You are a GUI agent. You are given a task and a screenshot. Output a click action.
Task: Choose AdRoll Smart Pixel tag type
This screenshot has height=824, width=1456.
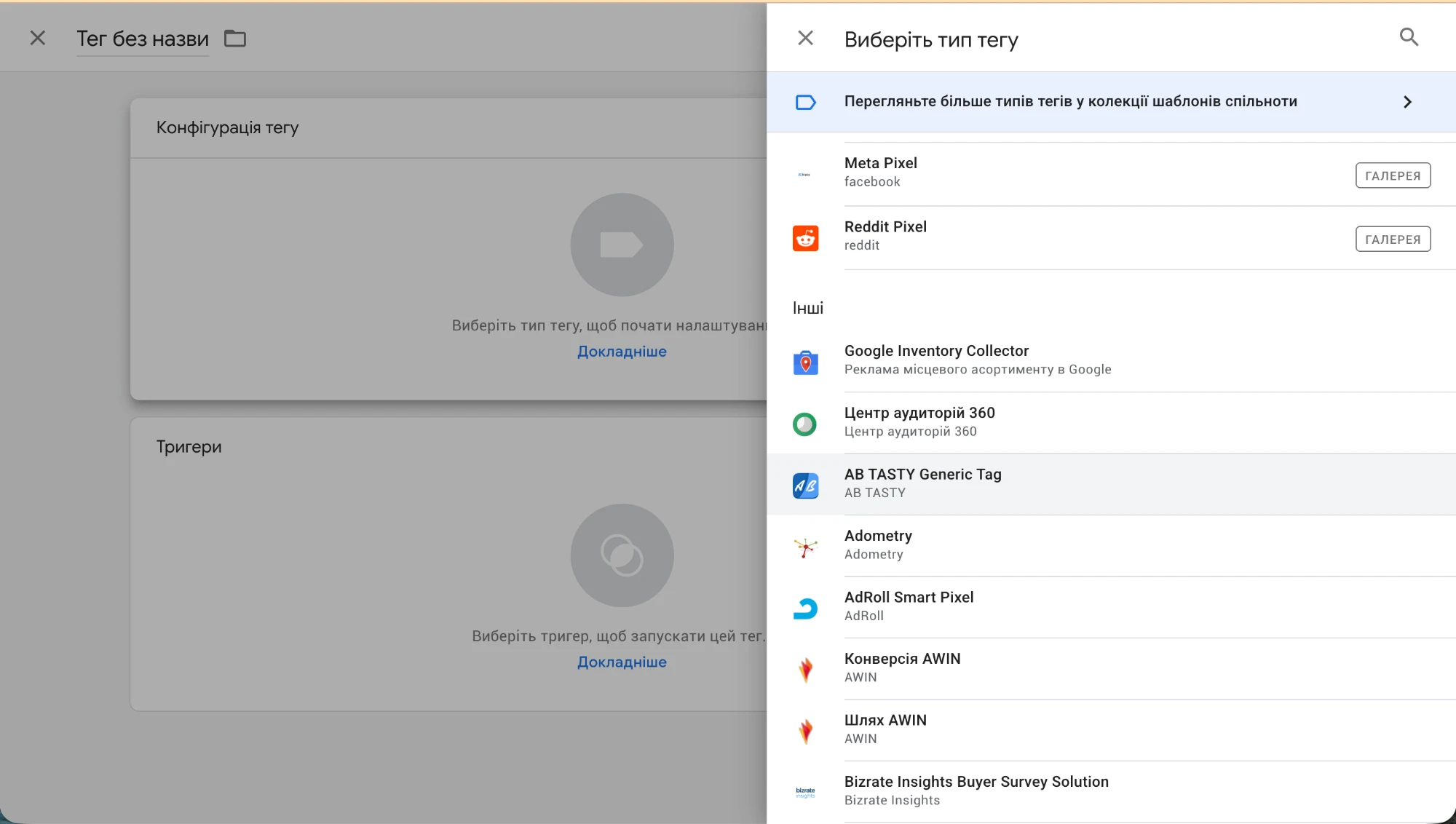1111,608
